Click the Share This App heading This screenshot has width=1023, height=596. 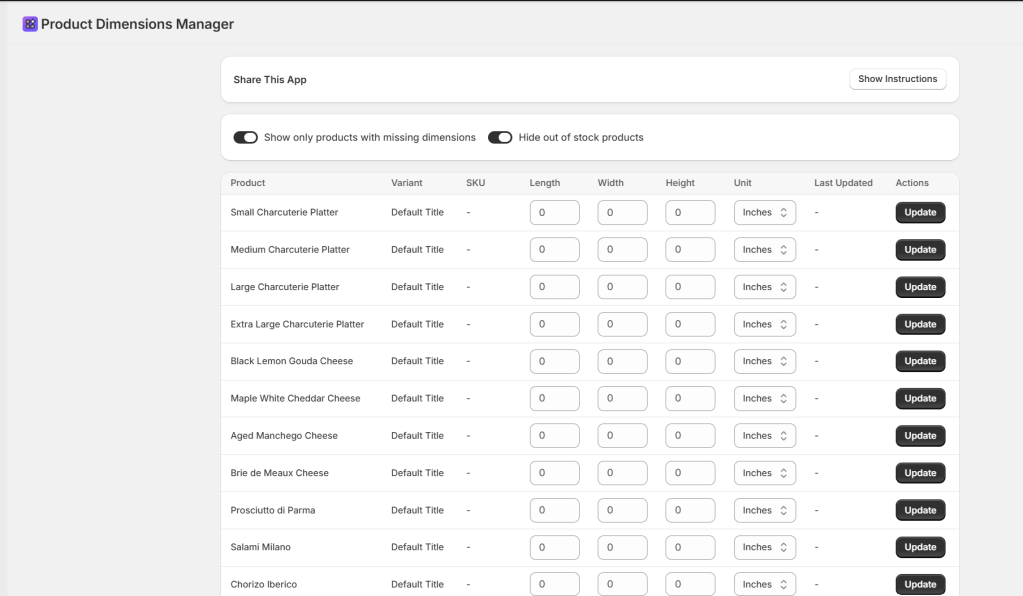click(x=270, y=80)
